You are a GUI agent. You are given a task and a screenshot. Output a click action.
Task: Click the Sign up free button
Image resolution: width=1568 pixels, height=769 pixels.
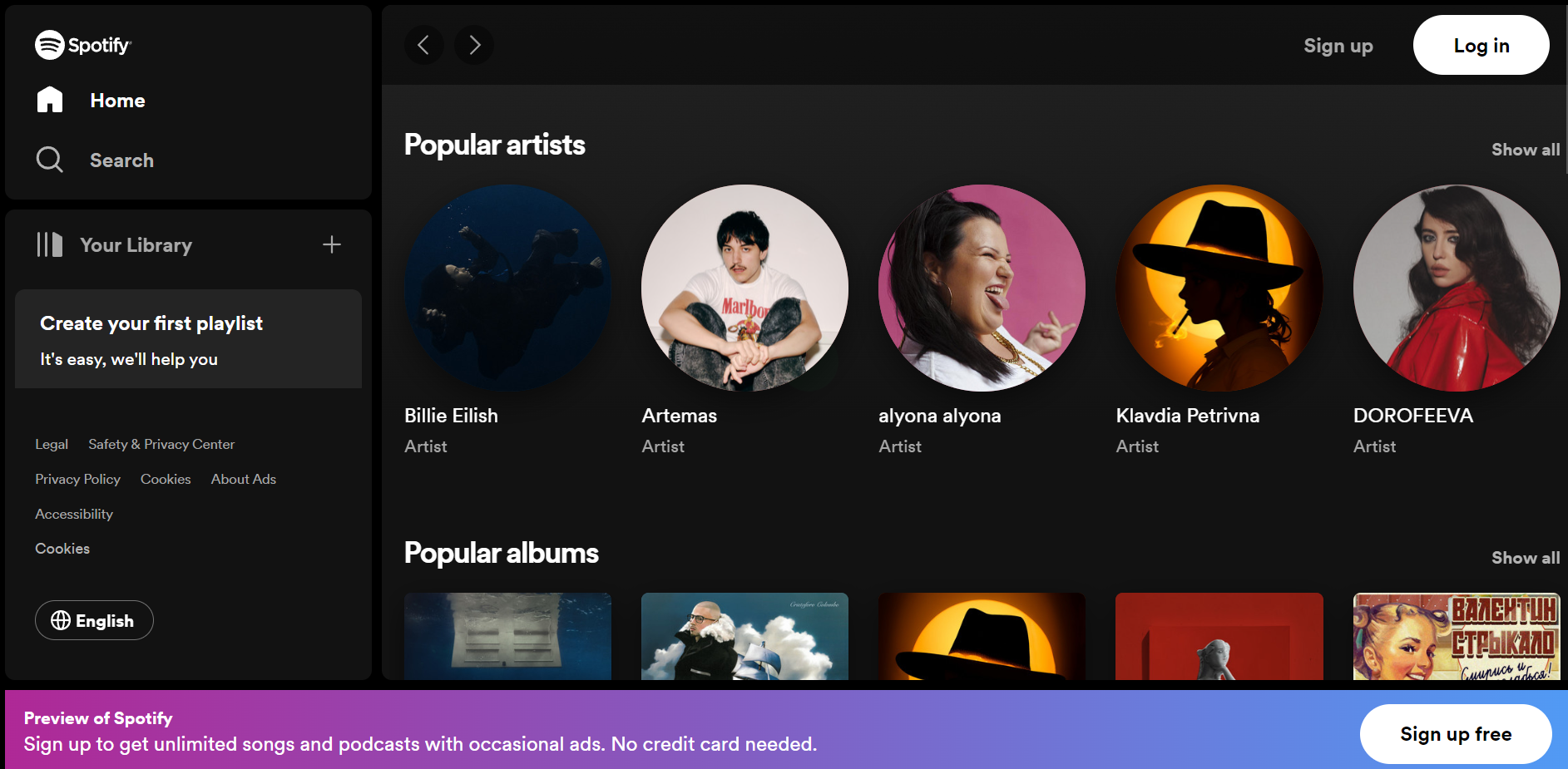pos(1456,734)
